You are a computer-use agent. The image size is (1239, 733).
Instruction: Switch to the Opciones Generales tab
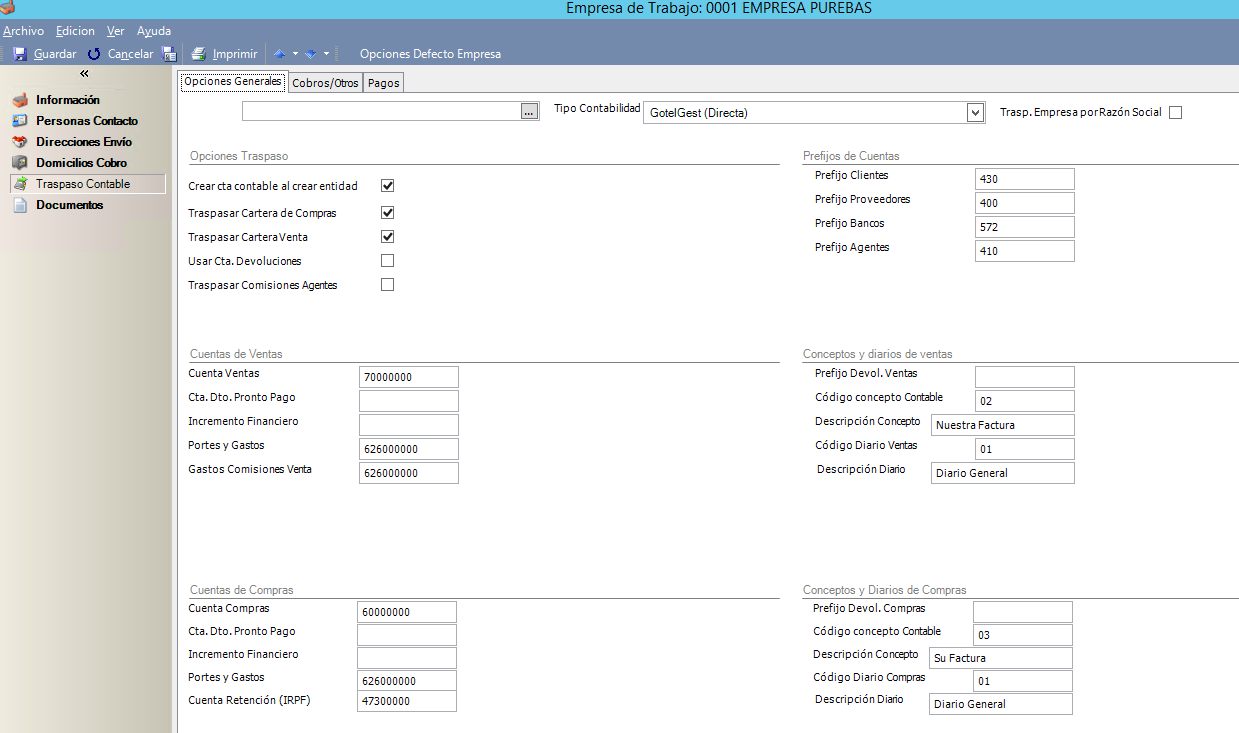click(x=233, y=82)
